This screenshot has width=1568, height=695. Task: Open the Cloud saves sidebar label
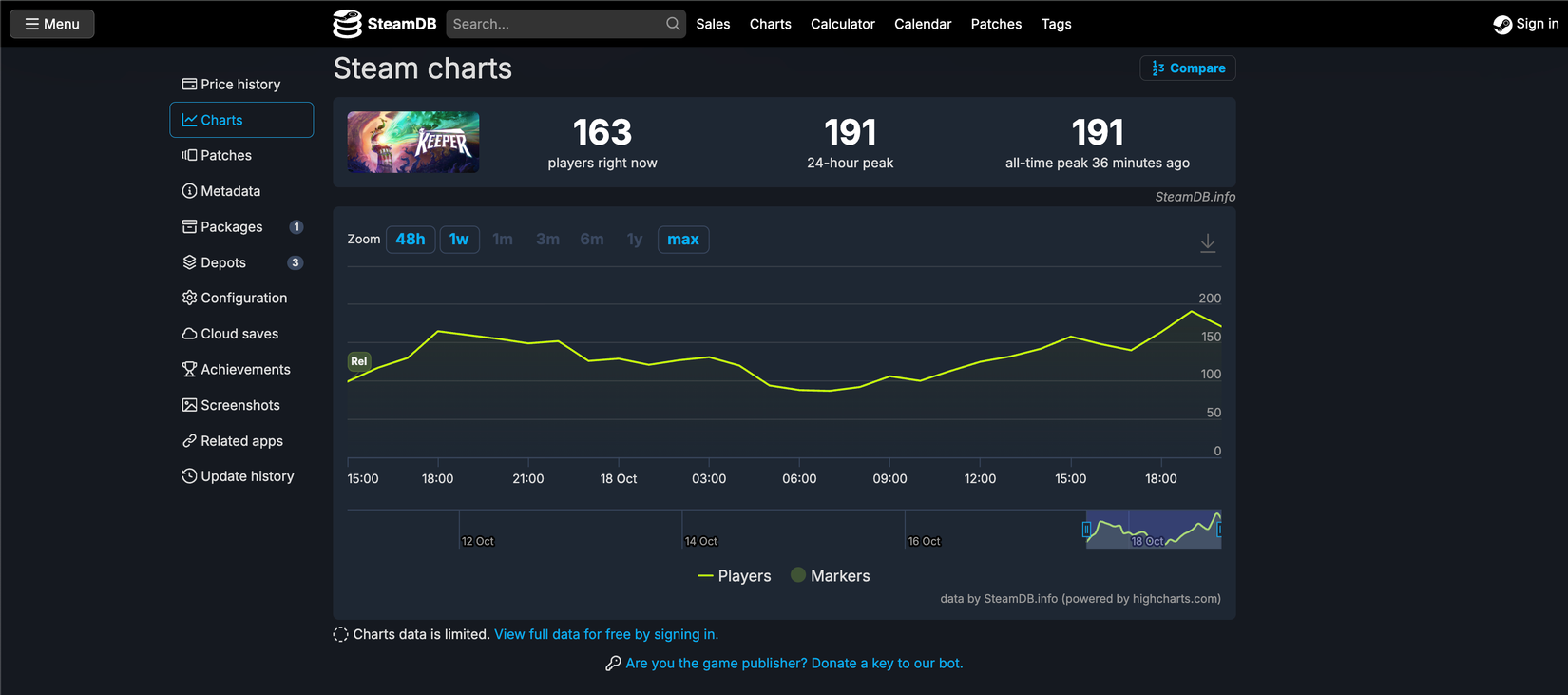click(x=239, y=334)
